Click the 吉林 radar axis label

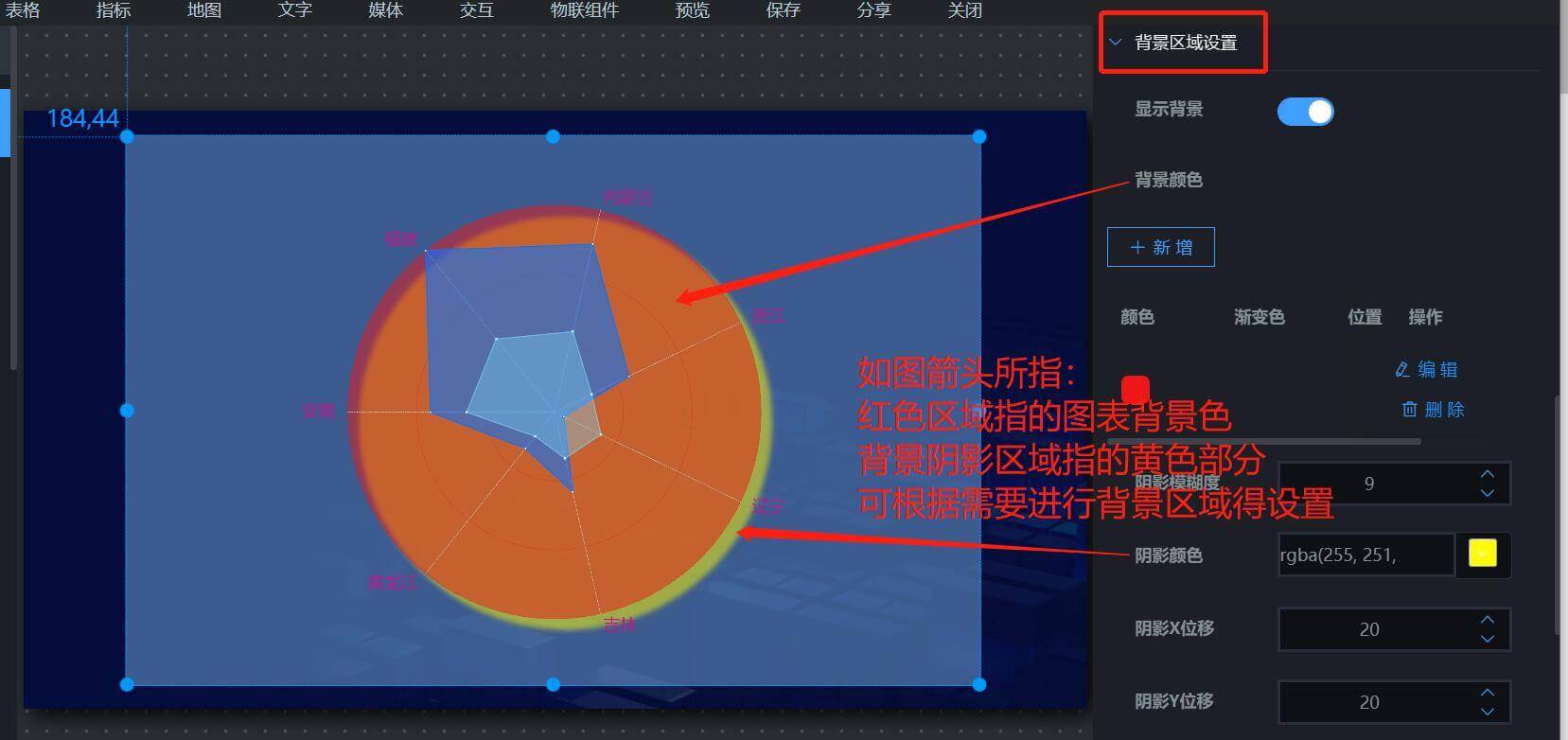click(620, 625)
